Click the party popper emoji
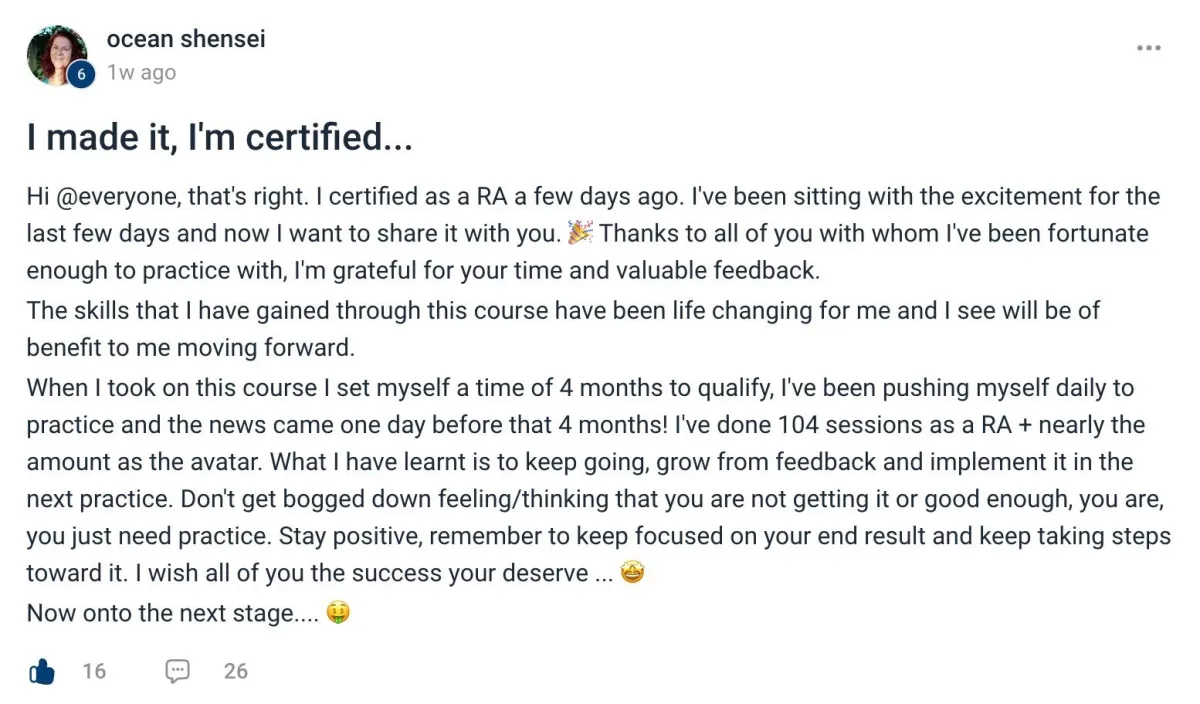Image resolution: width=1200 pixels, height=704 pixels. (580, 233)
